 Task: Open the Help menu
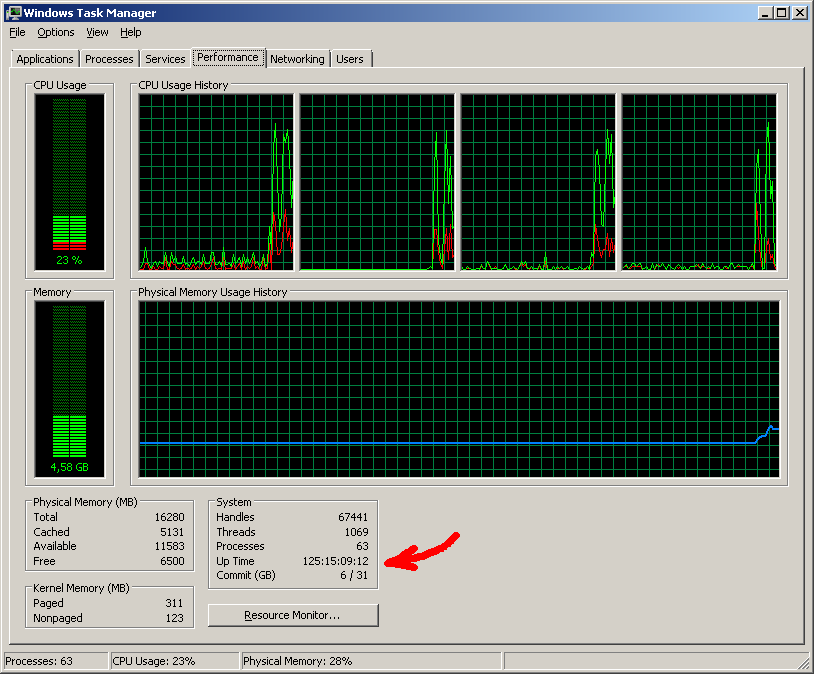point(131,33)
